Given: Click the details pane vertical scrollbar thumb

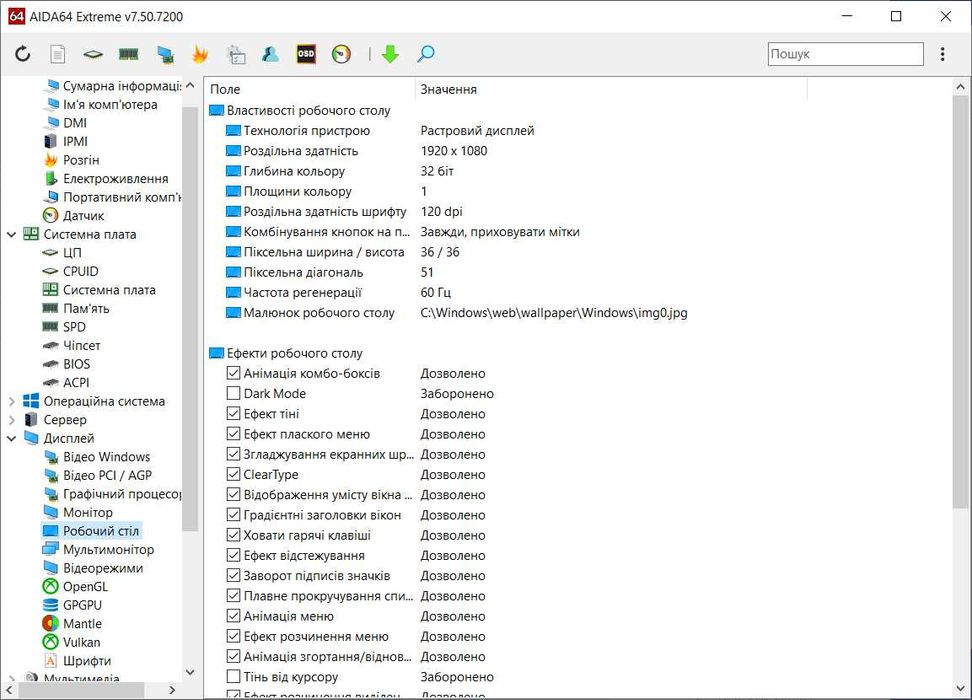Looking at the screenshot, I should (961, 302).
